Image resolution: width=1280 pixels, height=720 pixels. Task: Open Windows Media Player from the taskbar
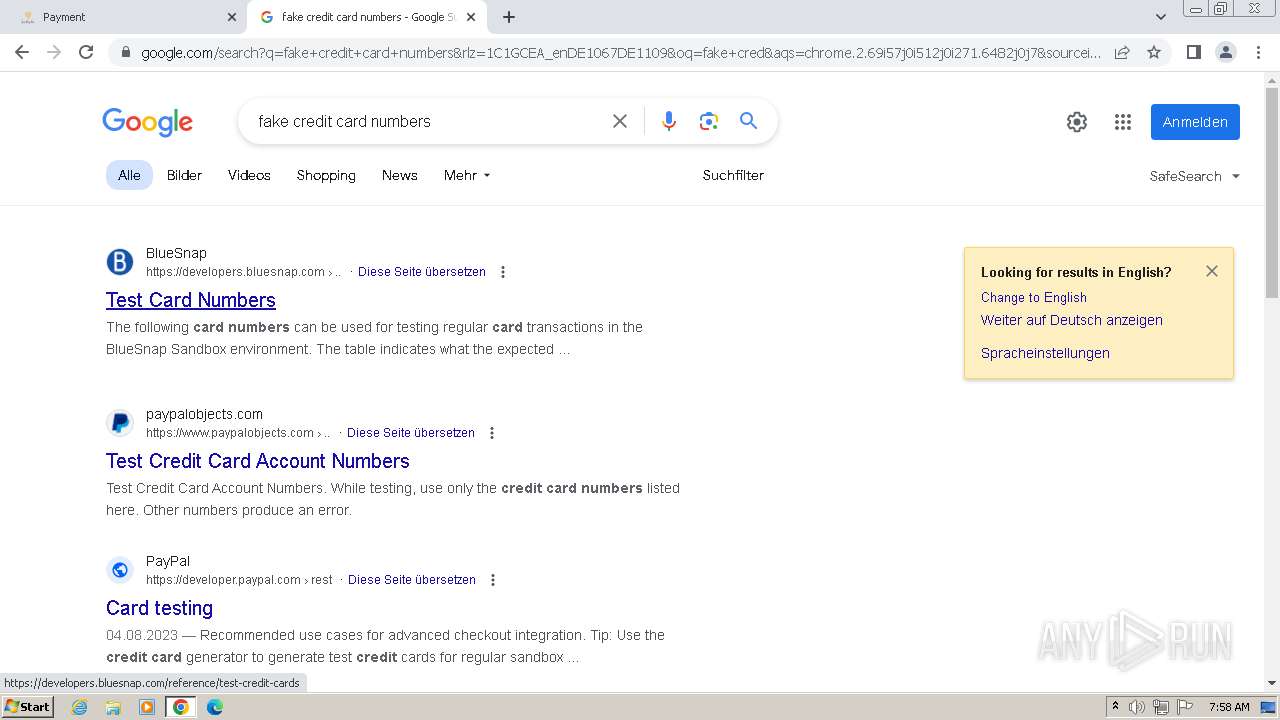(x=147, y=707)
